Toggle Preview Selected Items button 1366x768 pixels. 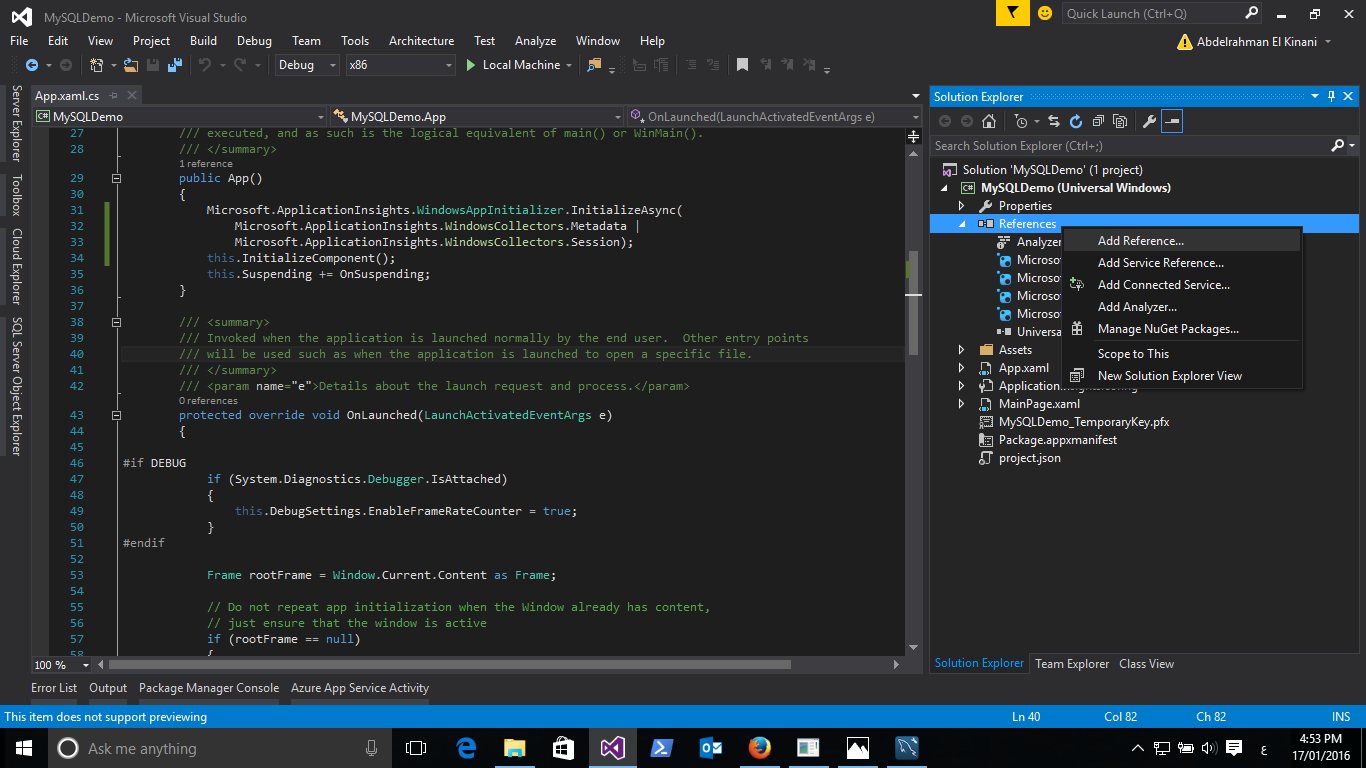click(x=1171, y=121)
